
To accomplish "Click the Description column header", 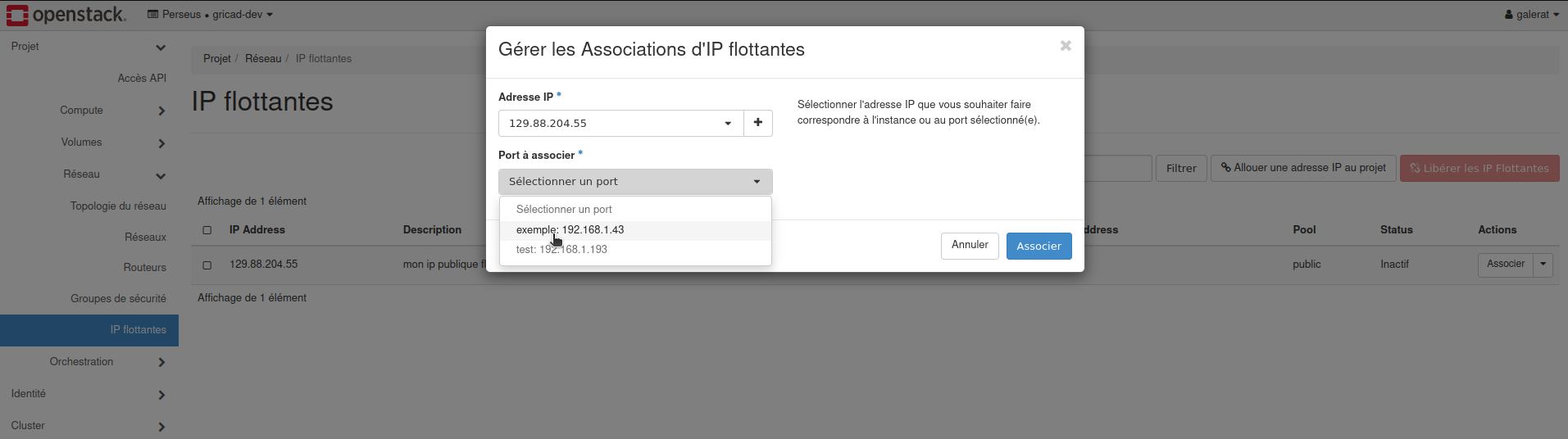I will (432, 230).
